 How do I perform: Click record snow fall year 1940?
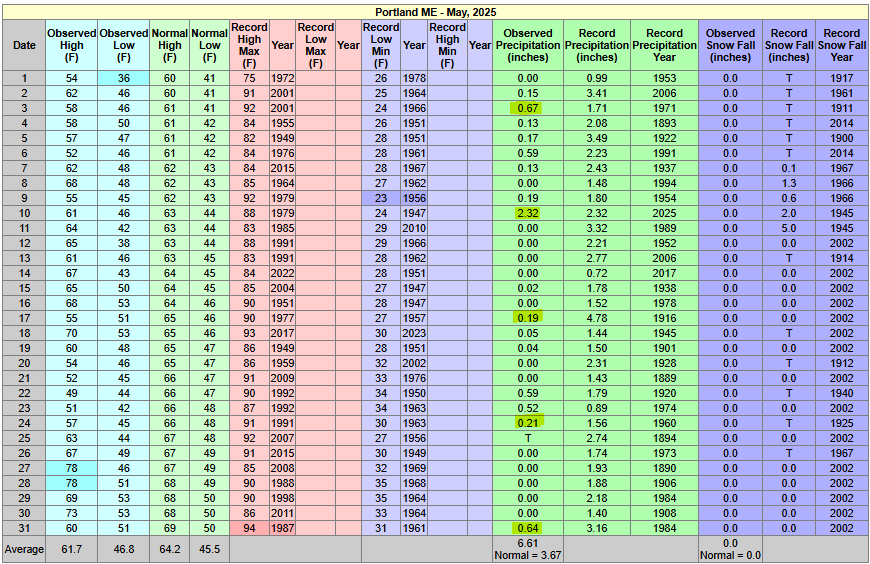pyautogui.click(x=841, y=393)
